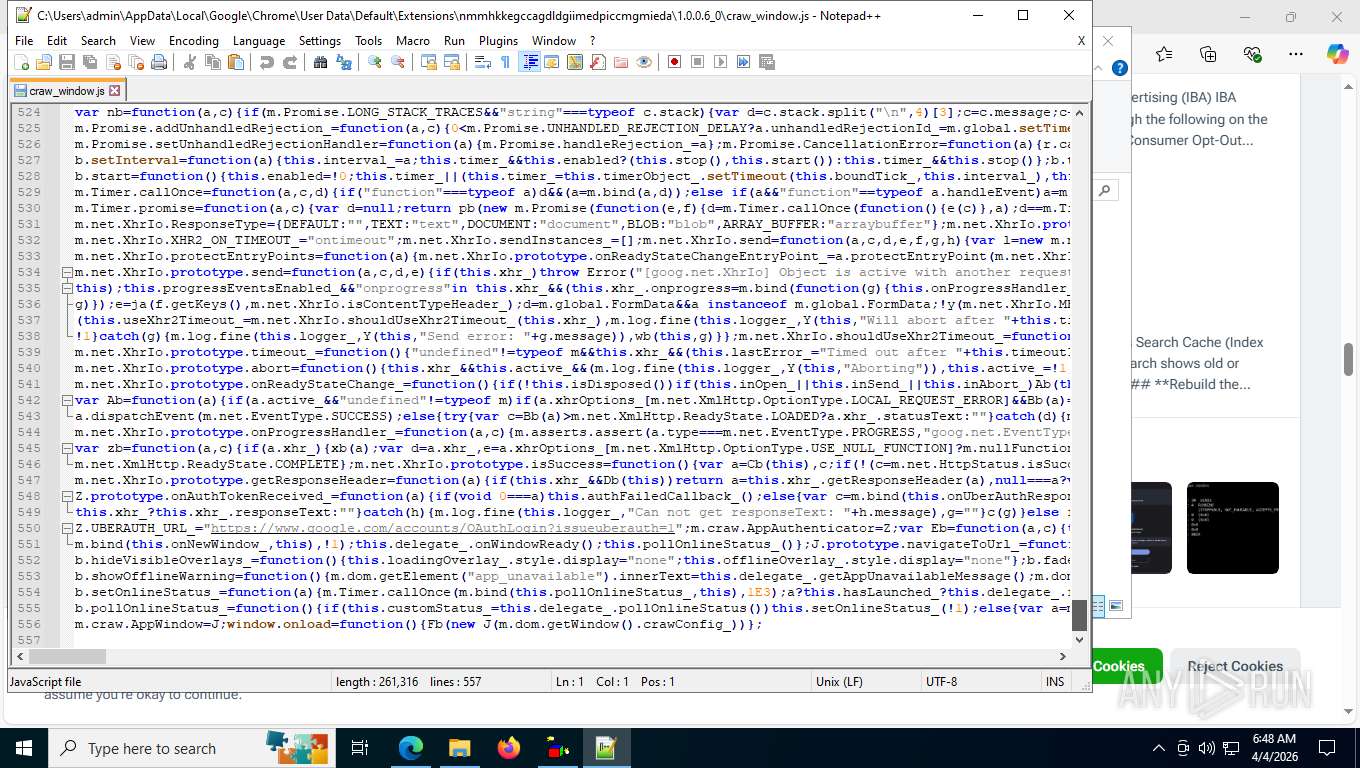Open the Plugins menu
Image resolution: width=1360 pixels, height=768 pixels.
tap(498, 41)
